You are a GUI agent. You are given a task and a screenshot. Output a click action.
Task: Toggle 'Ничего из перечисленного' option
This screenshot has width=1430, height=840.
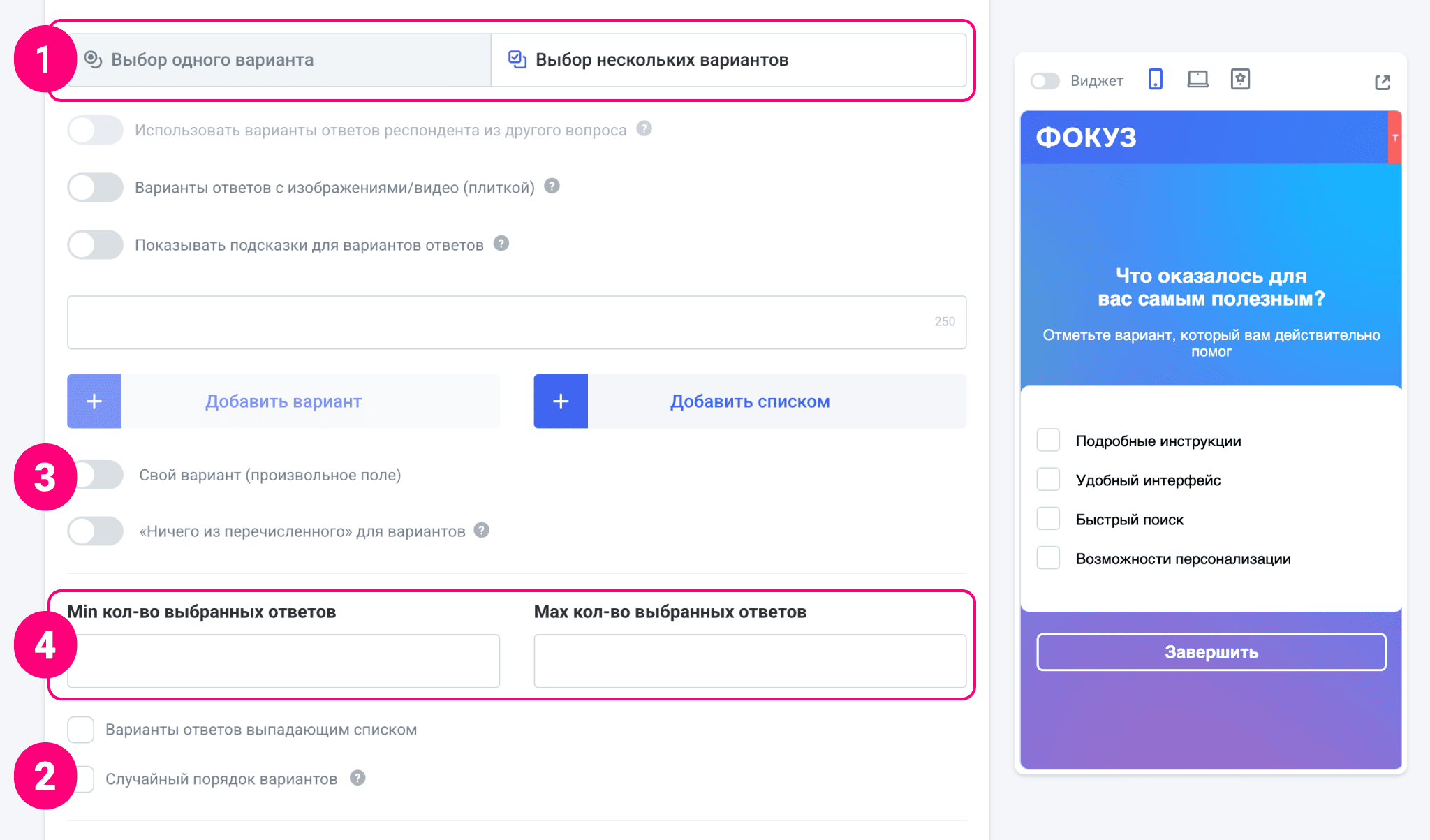tap(96, 531)
